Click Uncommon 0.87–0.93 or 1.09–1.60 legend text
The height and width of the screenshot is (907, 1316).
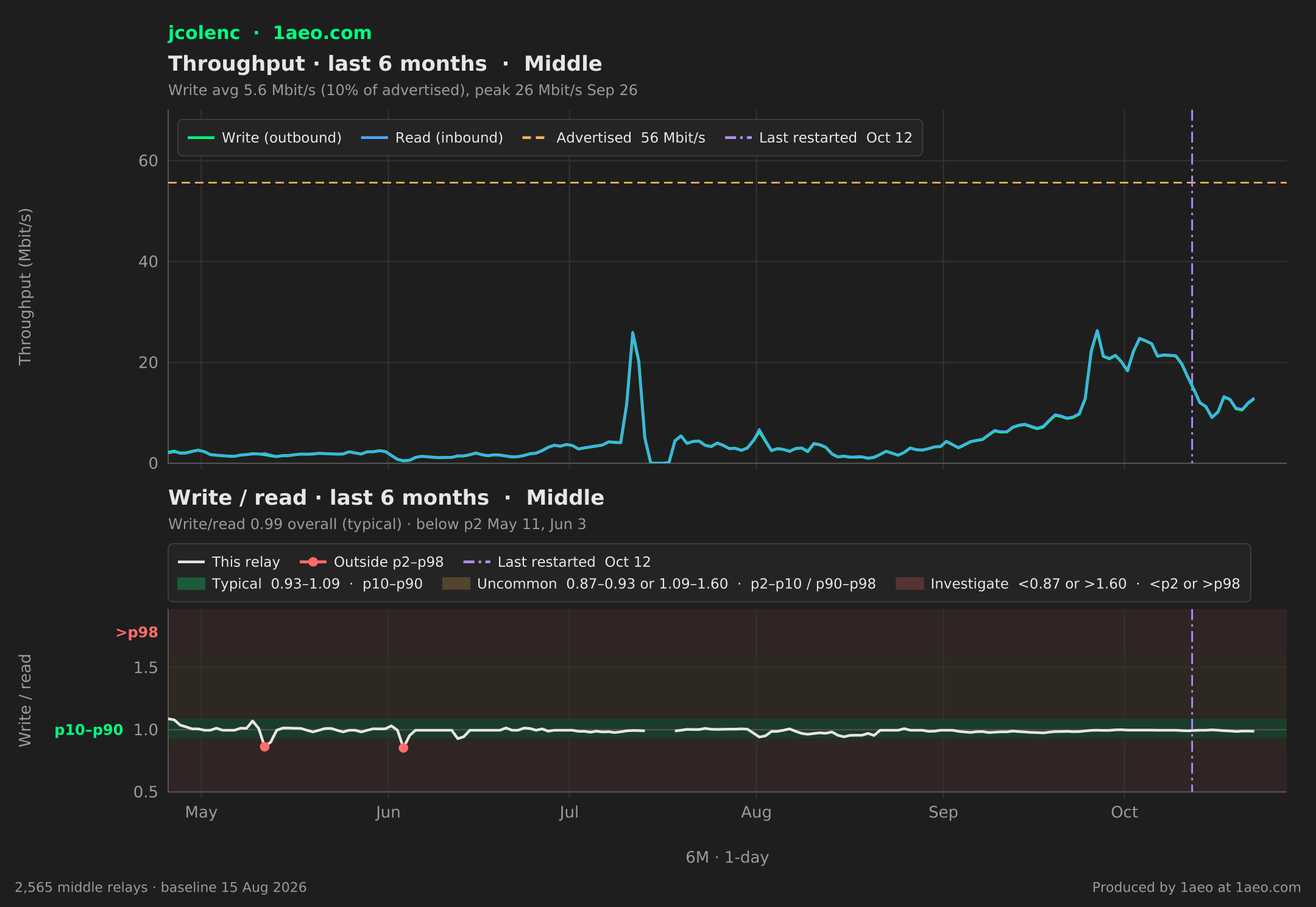(x=676, y=584)
